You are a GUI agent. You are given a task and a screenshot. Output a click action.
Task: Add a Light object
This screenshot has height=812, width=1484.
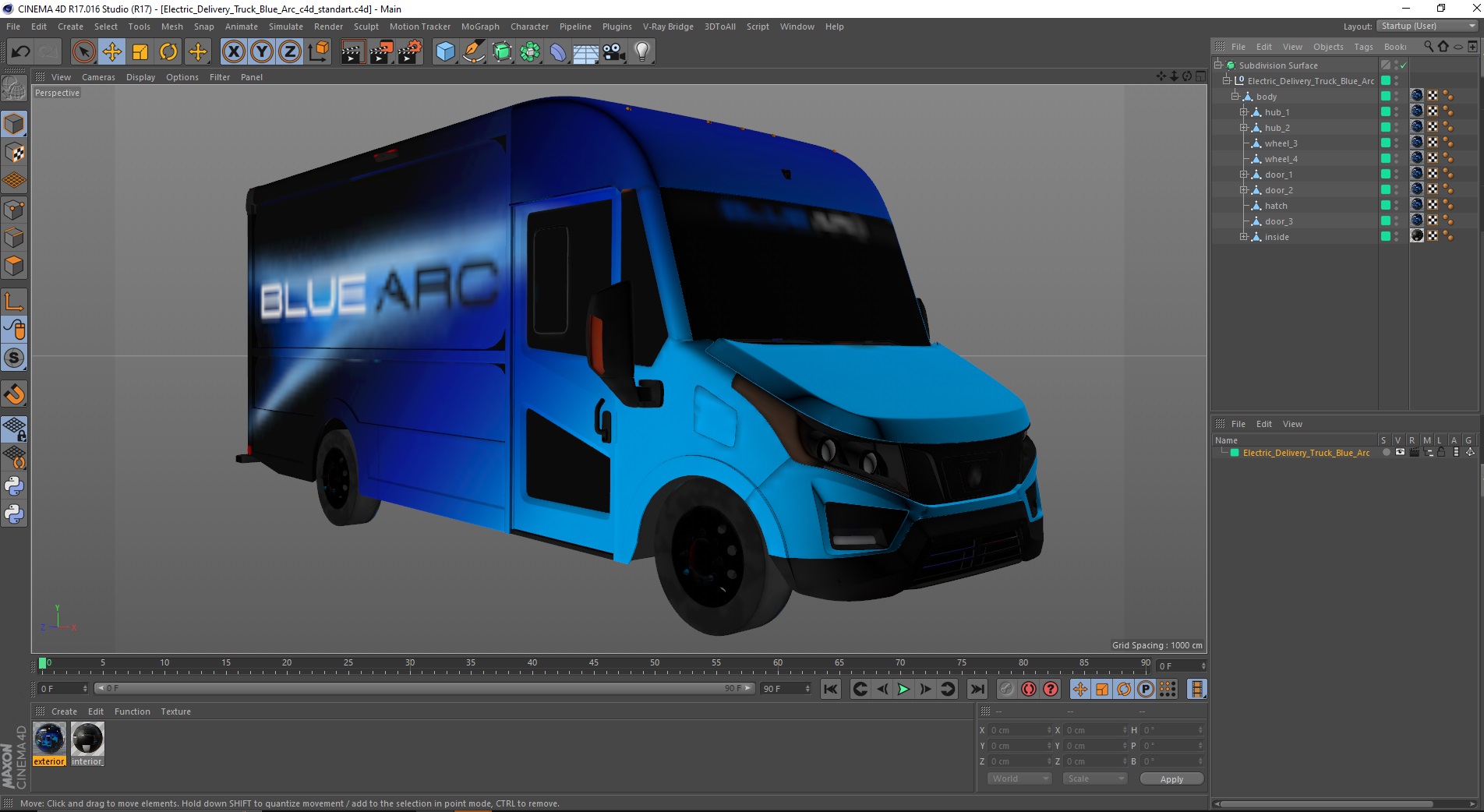click(642, 52)
